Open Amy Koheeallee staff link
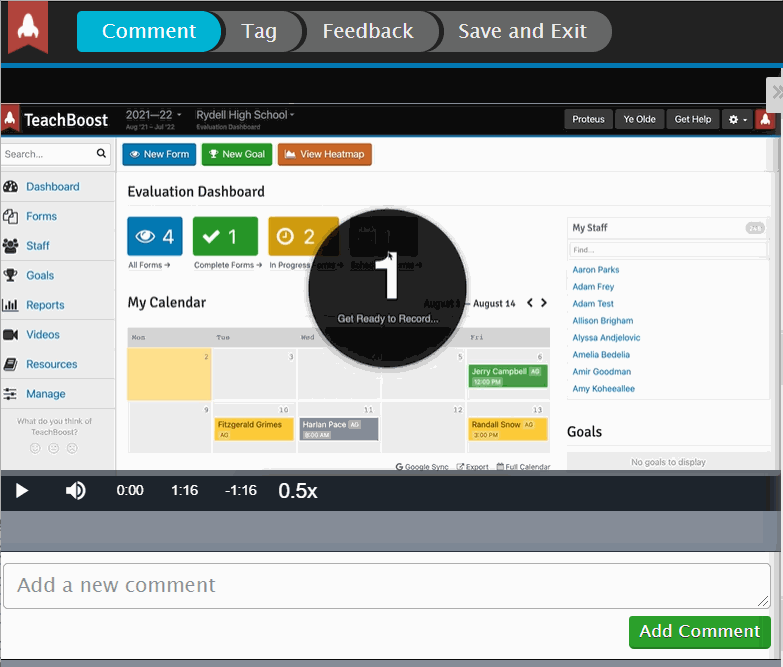This screenshot has height=667, width=783. tap(604, 388)
